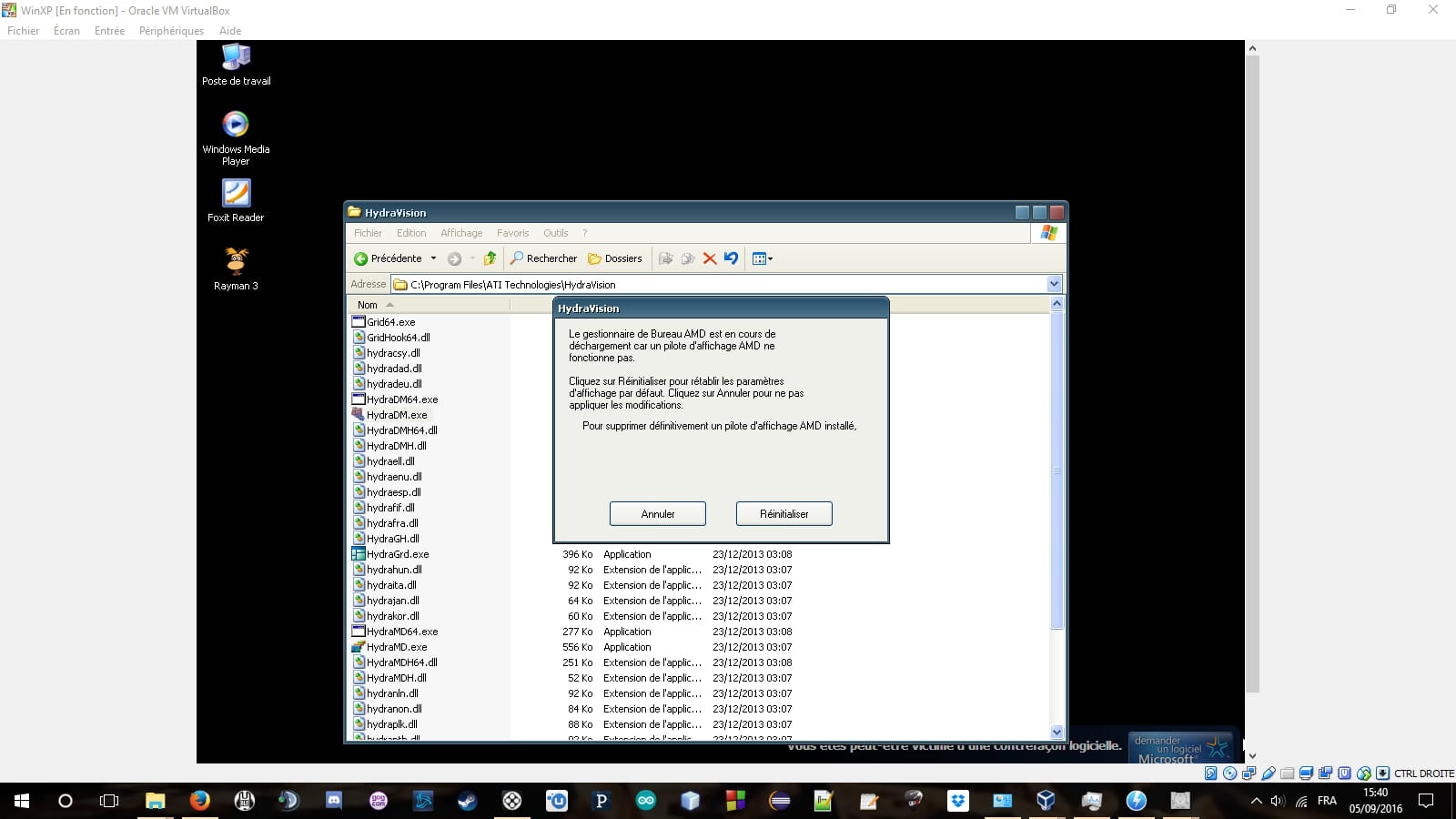The image size is (1456, 819).
Task: Open VirtualBox Fichier menu
Action: click(23, 31)
